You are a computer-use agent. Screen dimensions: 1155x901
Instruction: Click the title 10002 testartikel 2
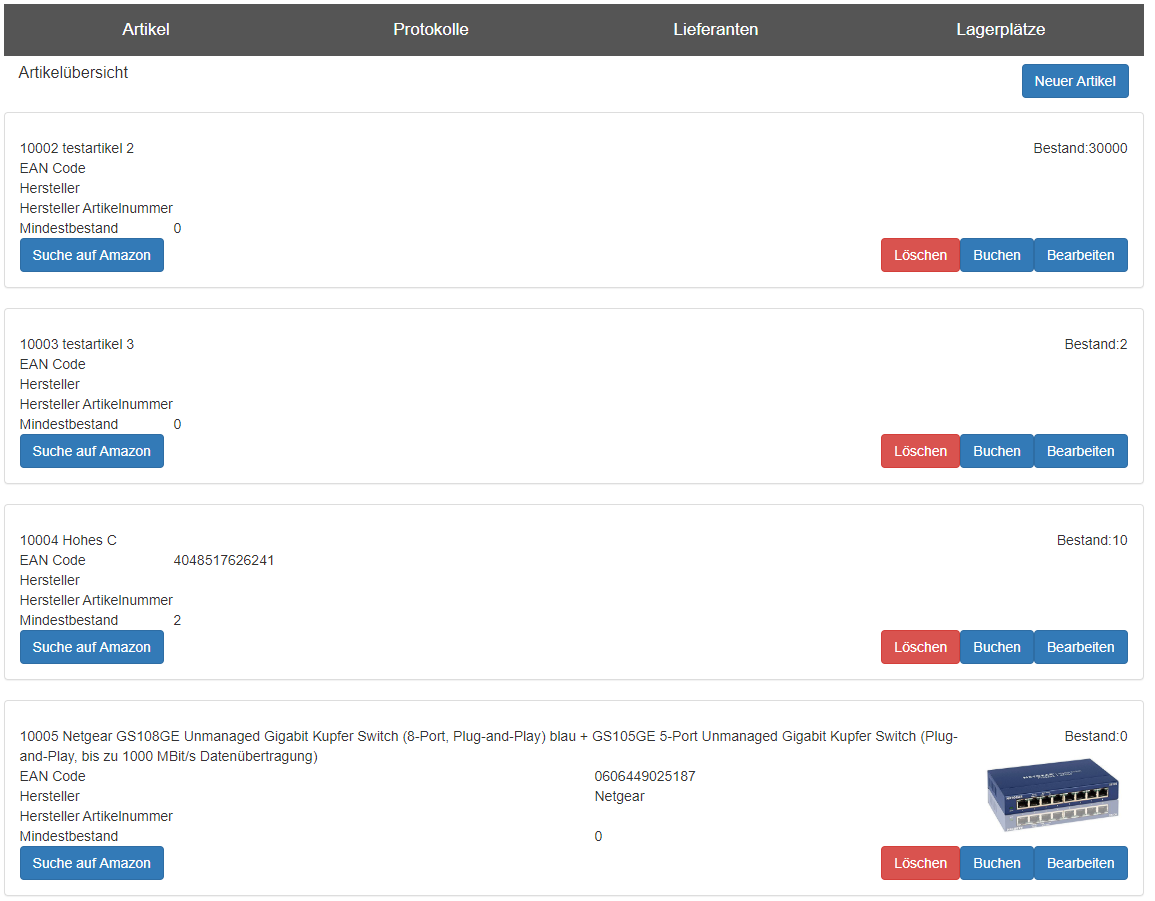coord(77,148)
